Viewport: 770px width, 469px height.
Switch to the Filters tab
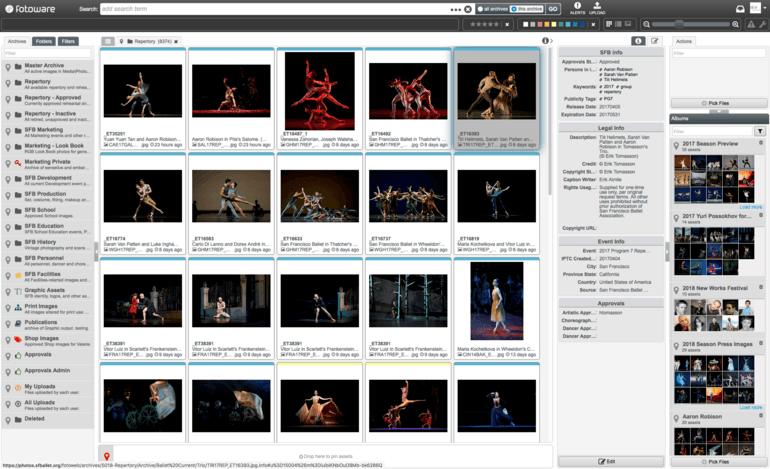click(x=68, y=41)
